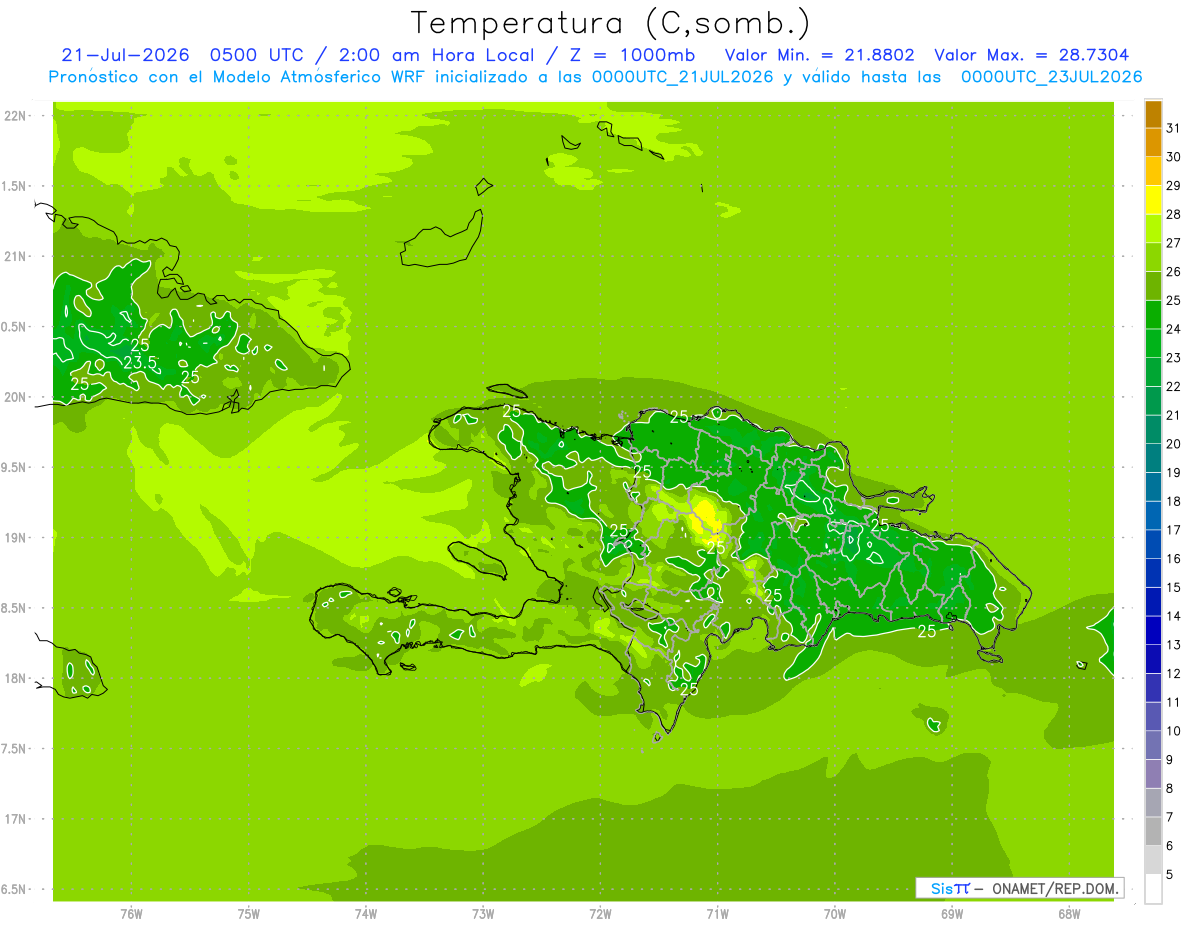Click the 25 contour label south of Hispaniola
The image size is (1200, 927).
[688, 689]
